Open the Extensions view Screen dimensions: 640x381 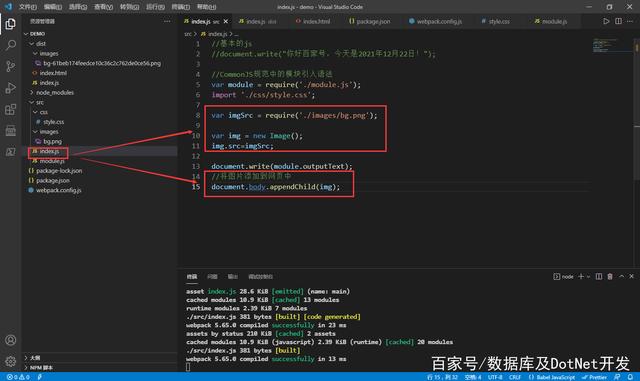pos(11,109)
